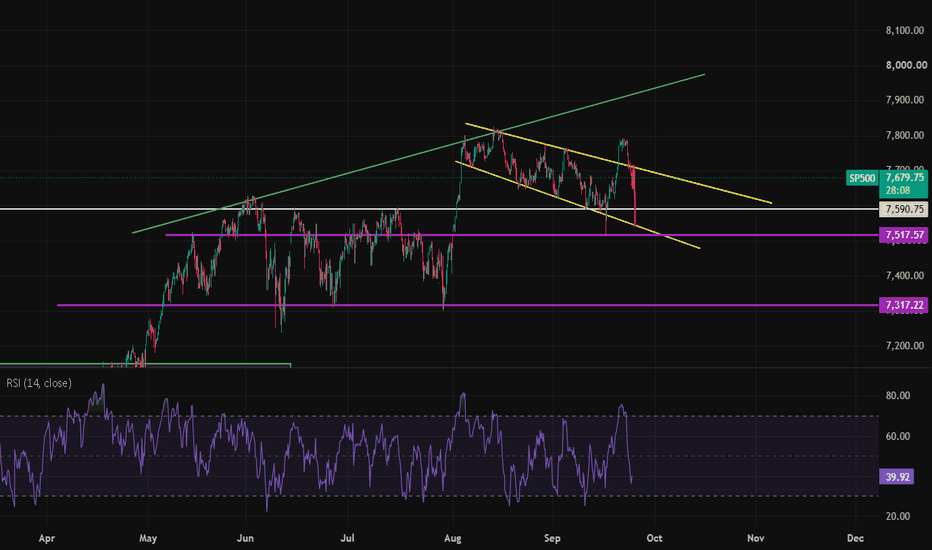Select the 7,317.22 purple level label
The image size is (932, 550).
[903, 305]
